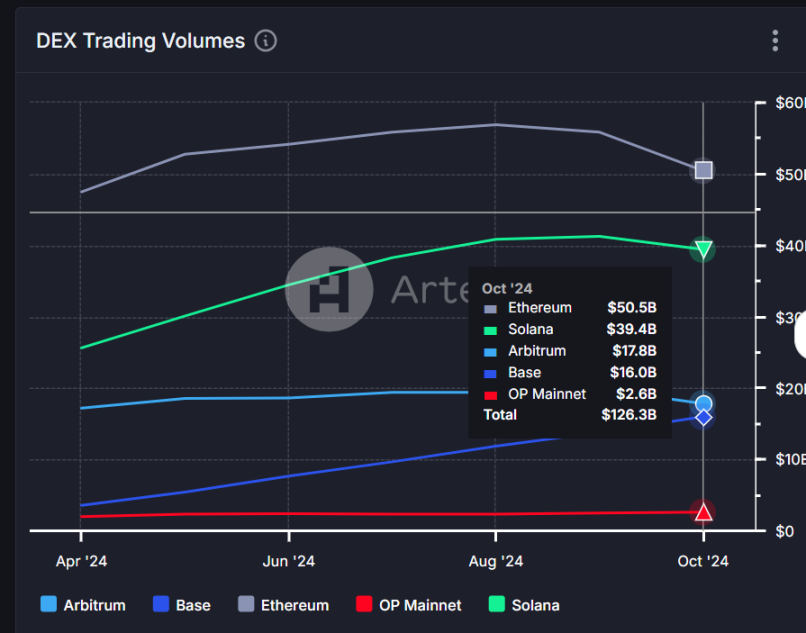Click the Arbitrum circle data marker
Viewport: 806px width, 633px height.
(703, 404)
